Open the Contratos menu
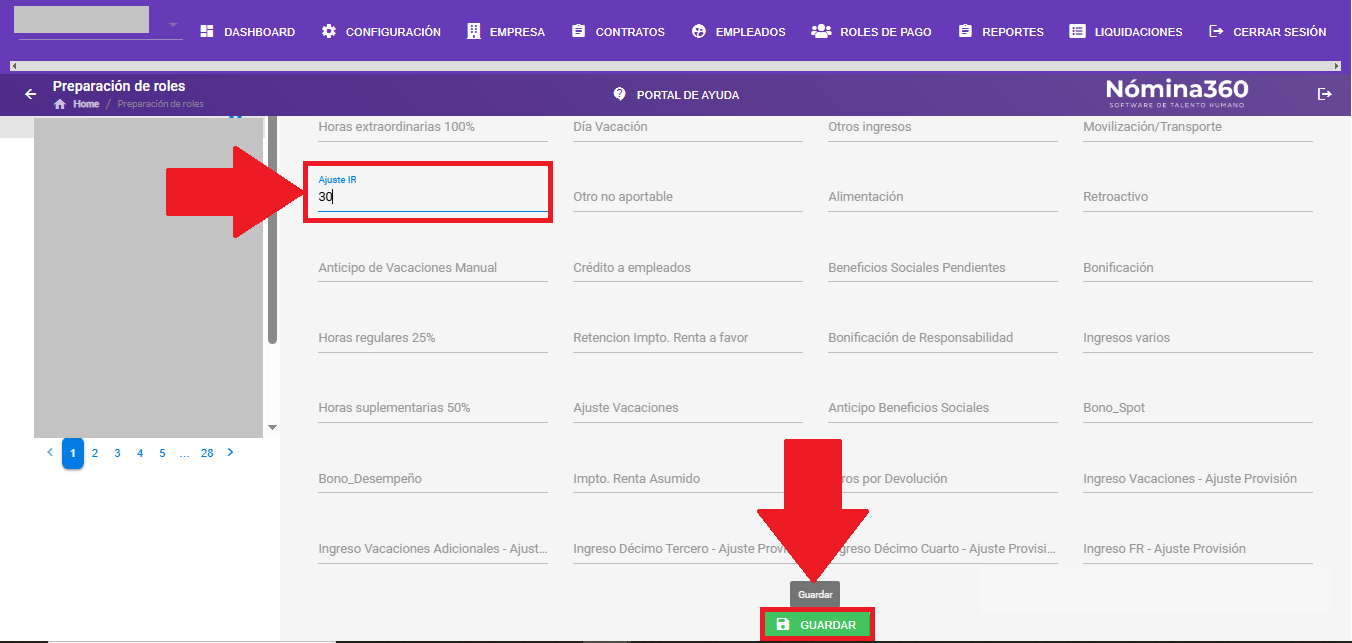Screen dimensions: 1352x643 pos(618,32)
